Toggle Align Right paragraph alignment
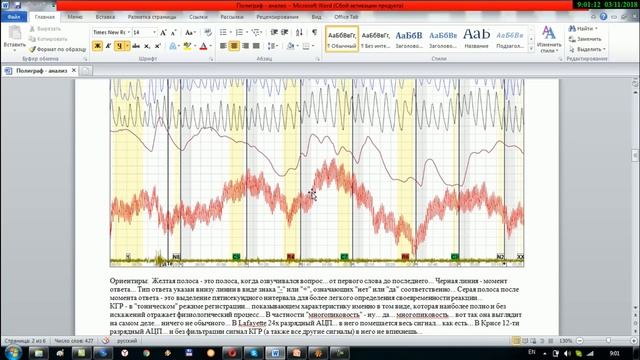 tap(245, 46)
